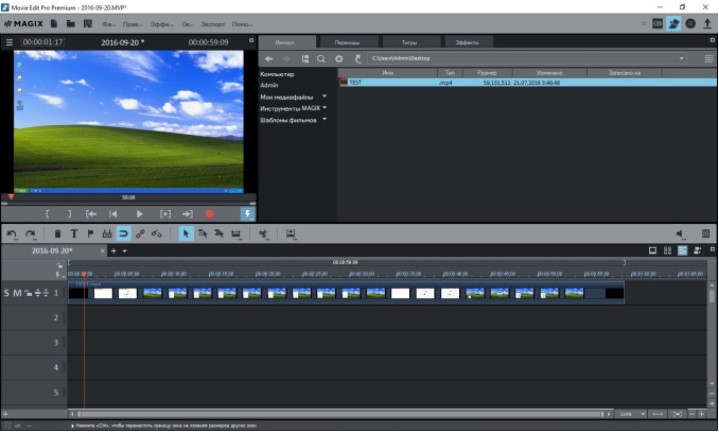The image size is (719, 432).
Task: Create a new project with the document icon
Action: tap(54, 23)
